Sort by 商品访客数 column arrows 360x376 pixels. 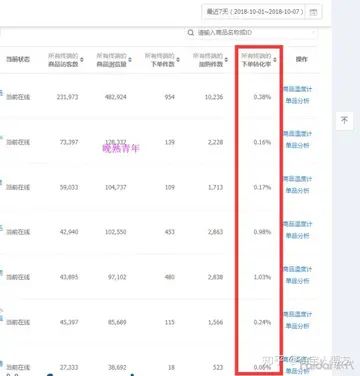(x=82, y=60)
